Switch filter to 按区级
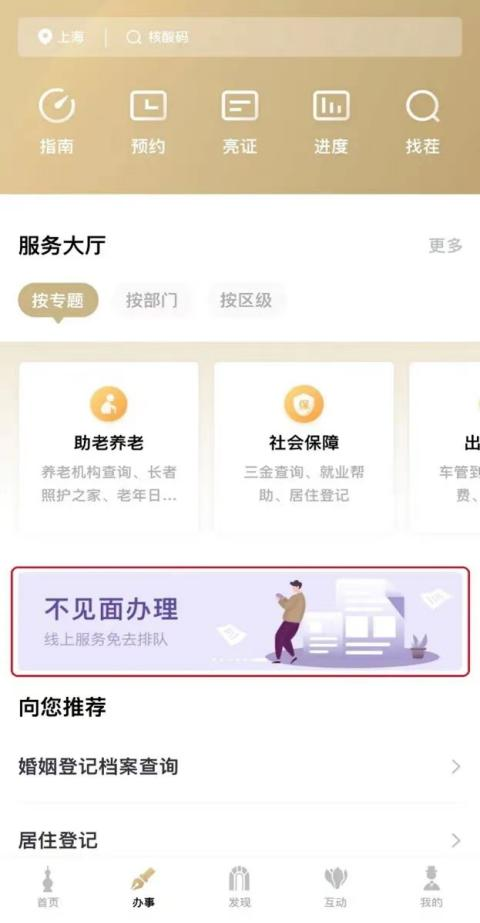 pos(246,301)
